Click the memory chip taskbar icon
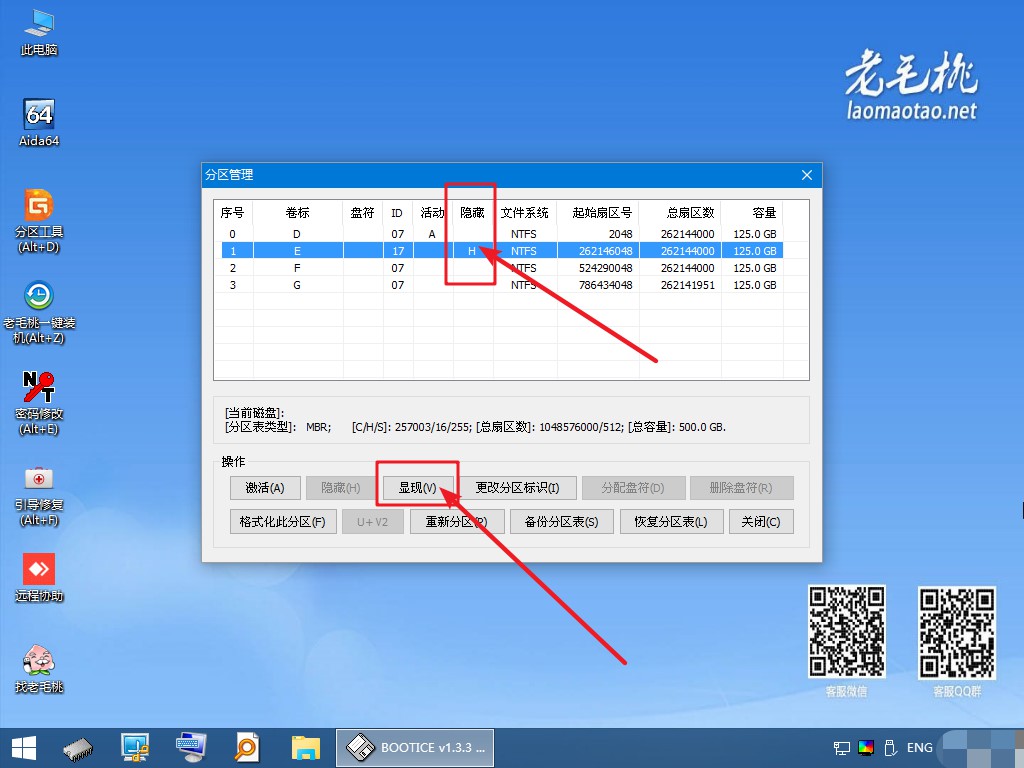 pyautogui.click(x=78, y=749)
